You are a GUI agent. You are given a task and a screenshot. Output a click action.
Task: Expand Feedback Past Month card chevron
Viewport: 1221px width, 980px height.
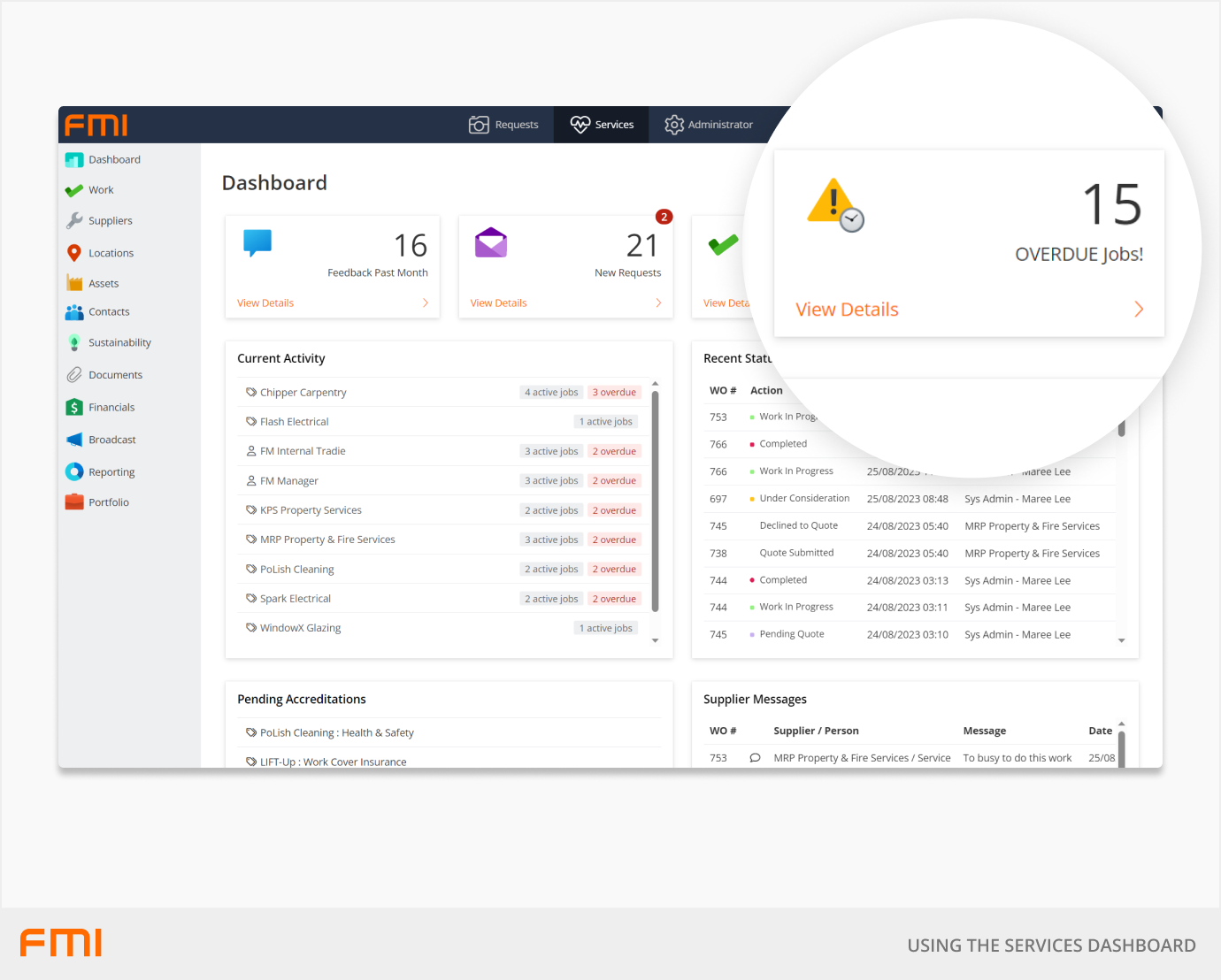tap(426, 303)
